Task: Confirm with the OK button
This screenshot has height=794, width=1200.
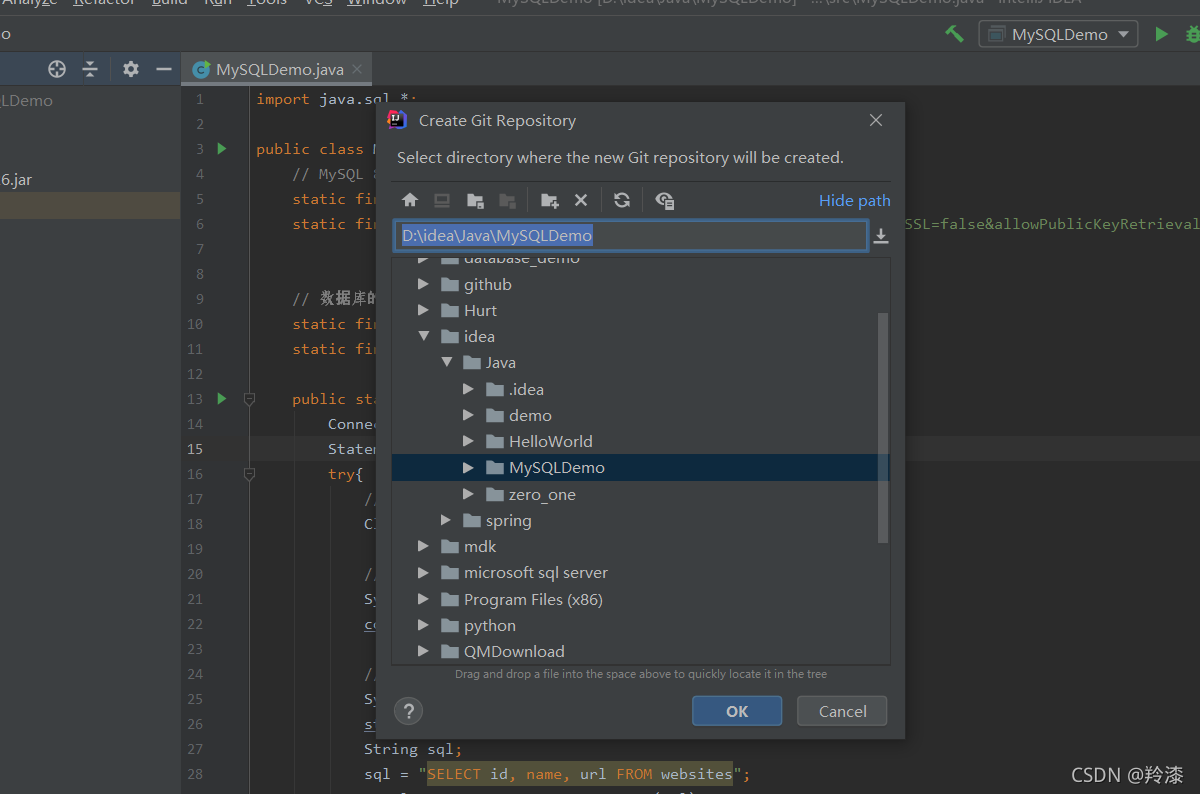Action: click(x=737, y=711)
